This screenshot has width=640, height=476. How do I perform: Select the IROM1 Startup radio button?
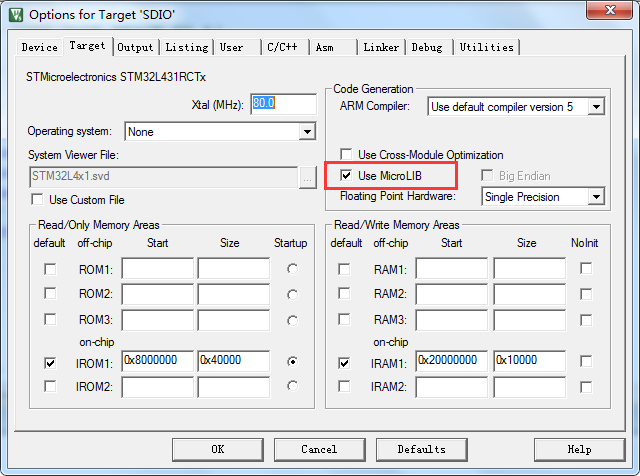(x=292, y=361)
